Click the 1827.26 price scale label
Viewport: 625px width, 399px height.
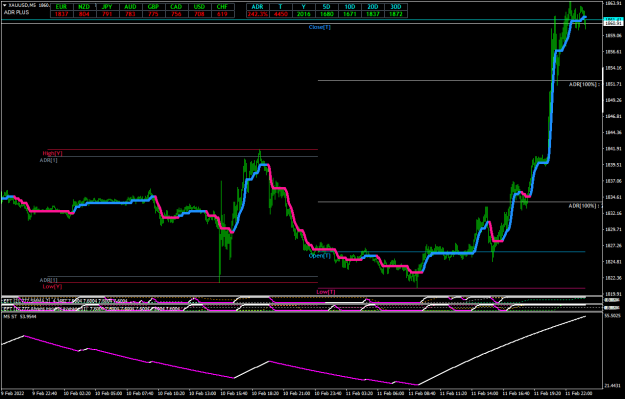click(613, 246)
